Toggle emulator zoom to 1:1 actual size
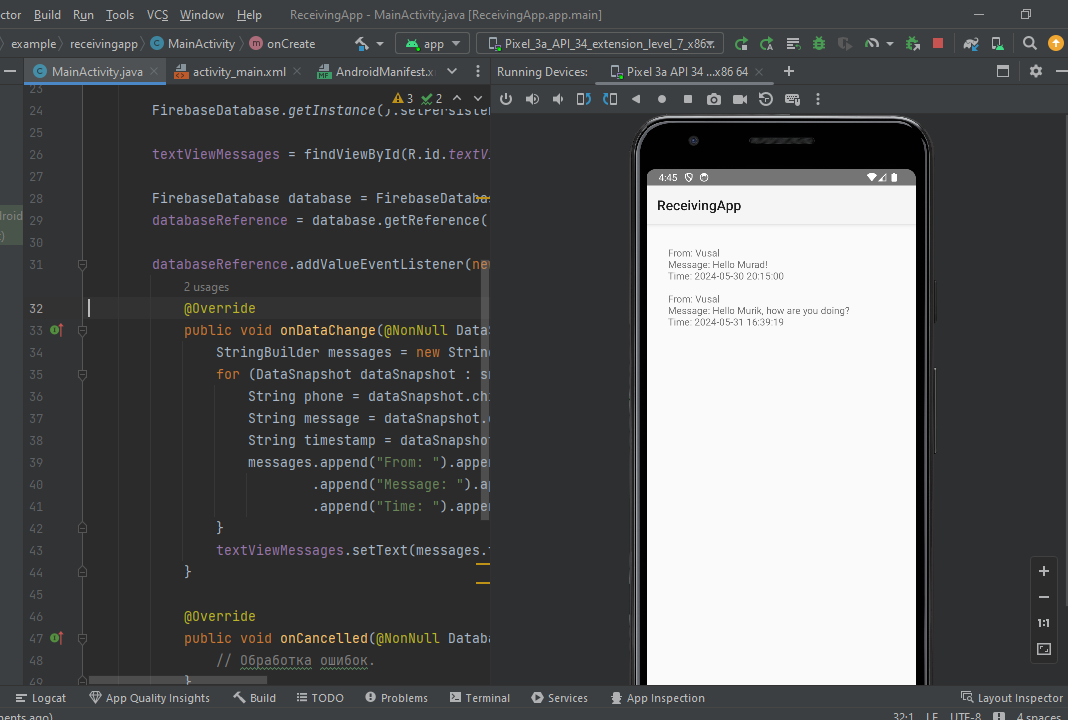Viewport: 1068px width, 720px height. coord(1044,623)
